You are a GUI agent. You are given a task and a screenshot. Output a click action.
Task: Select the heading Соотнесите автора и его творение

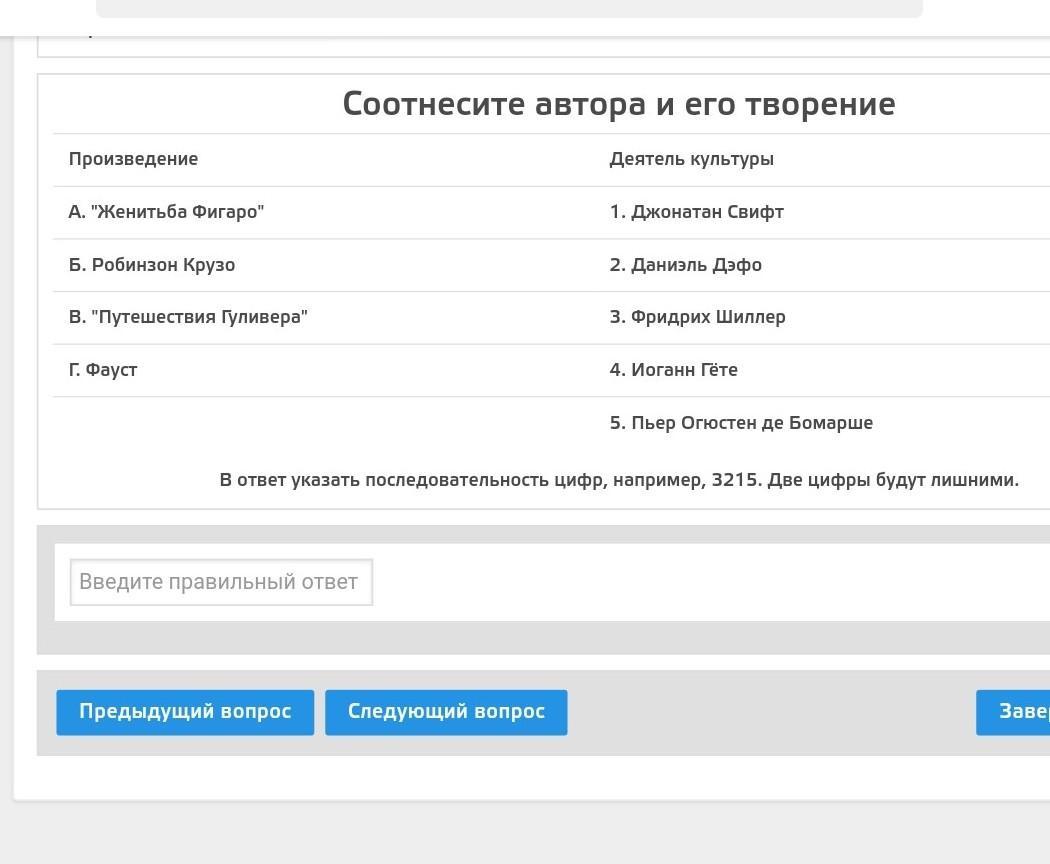(619, 104)
